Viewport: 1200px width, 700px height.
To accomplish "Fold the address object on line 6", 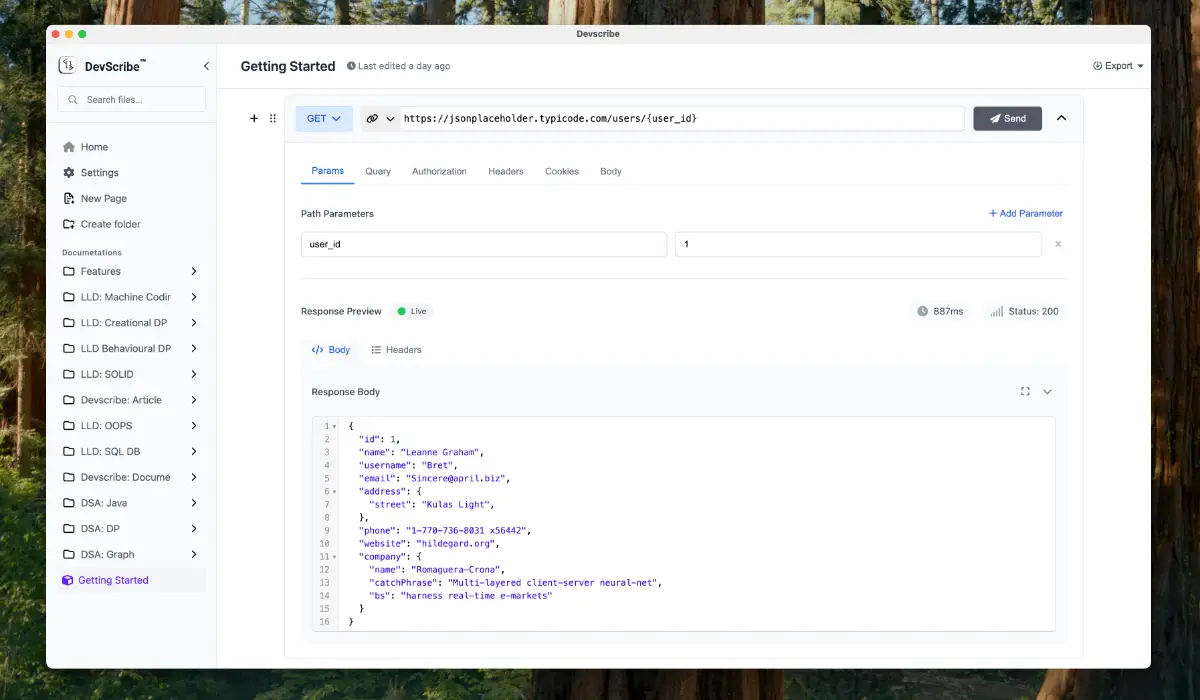I will (x=334, y=492).
